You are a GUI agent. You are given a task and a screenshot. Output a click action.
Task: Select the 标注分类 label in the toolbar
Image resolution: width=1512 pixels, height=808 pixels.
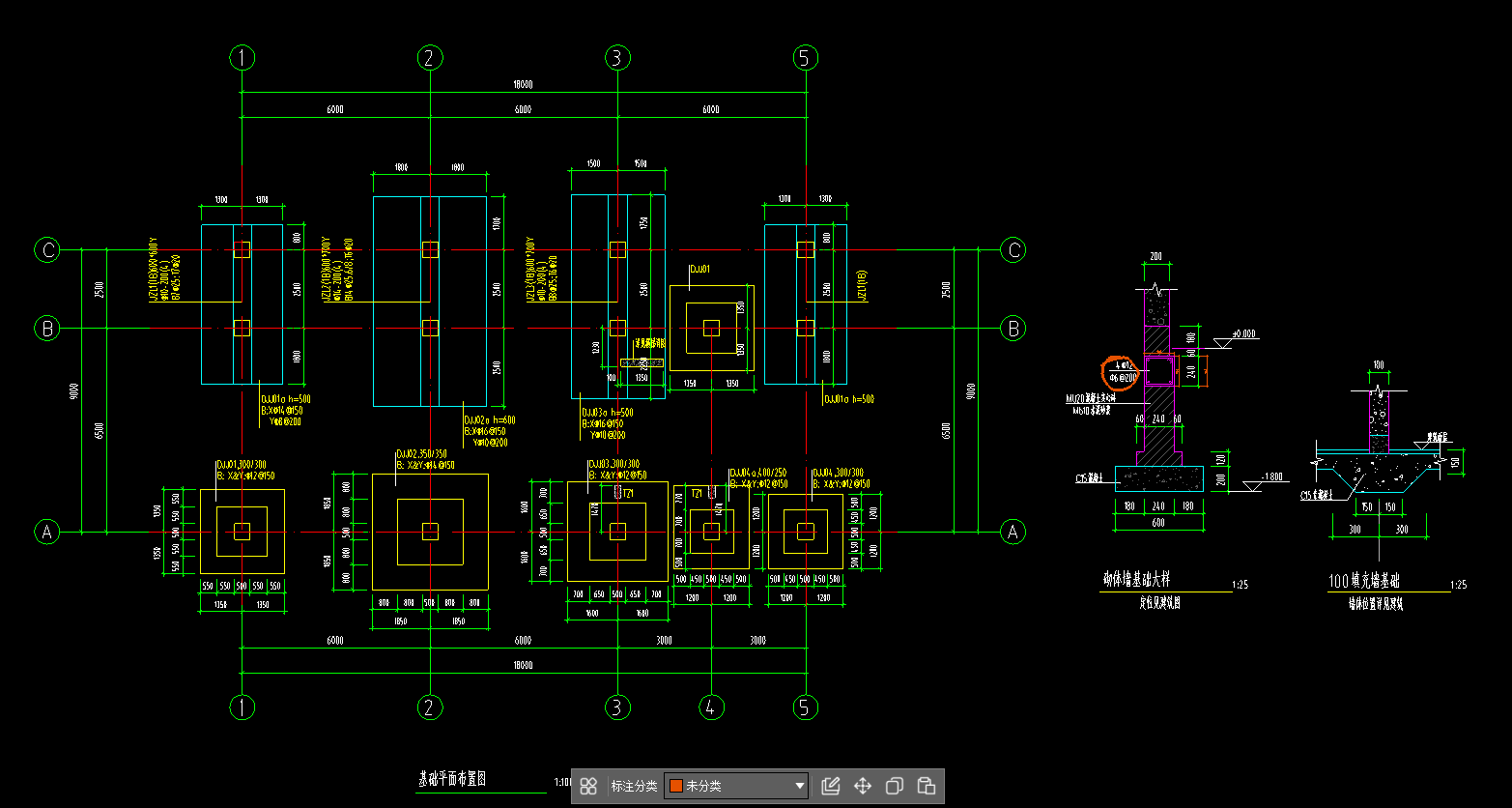click(634, 786)
